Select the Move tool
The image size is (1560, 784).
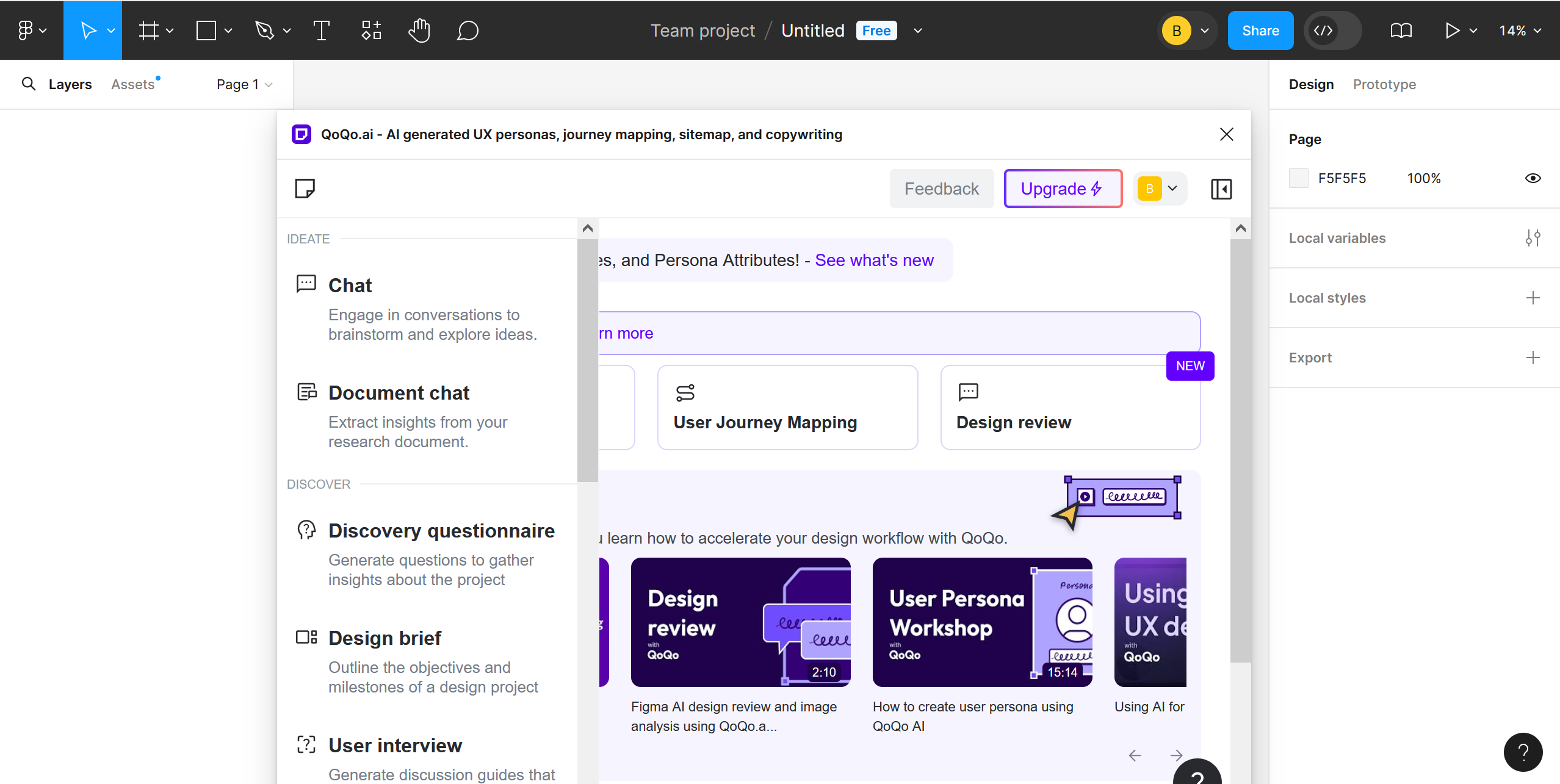[88, 31]
